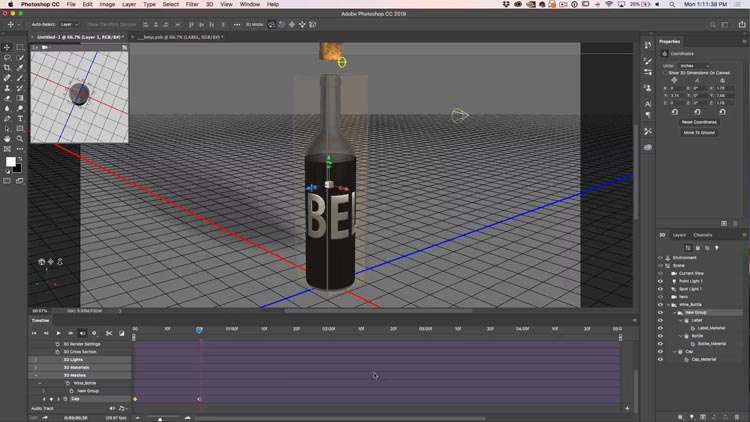Viewport: 750px width, 422px height.
Task: Click the background color swatch
Action: (18, 169)
